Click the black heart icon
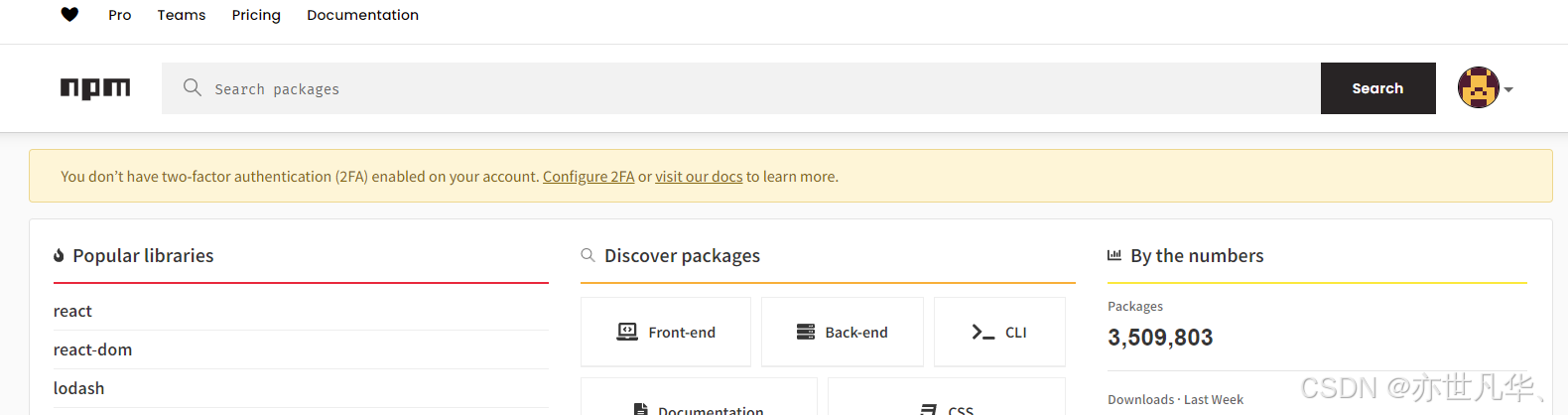The width and height of the screenshot is (1568, 415). click(x=69, y=14)
